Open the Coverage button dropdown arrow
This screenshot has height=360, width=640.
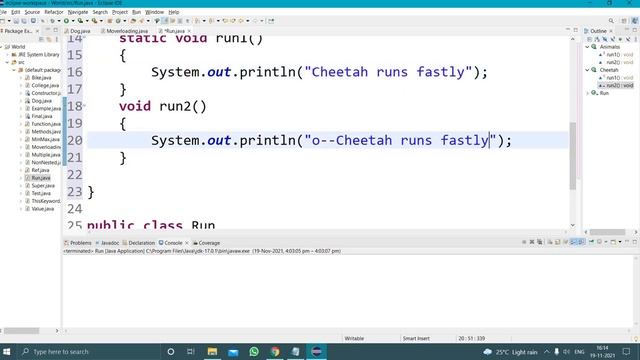click(87, 21)
